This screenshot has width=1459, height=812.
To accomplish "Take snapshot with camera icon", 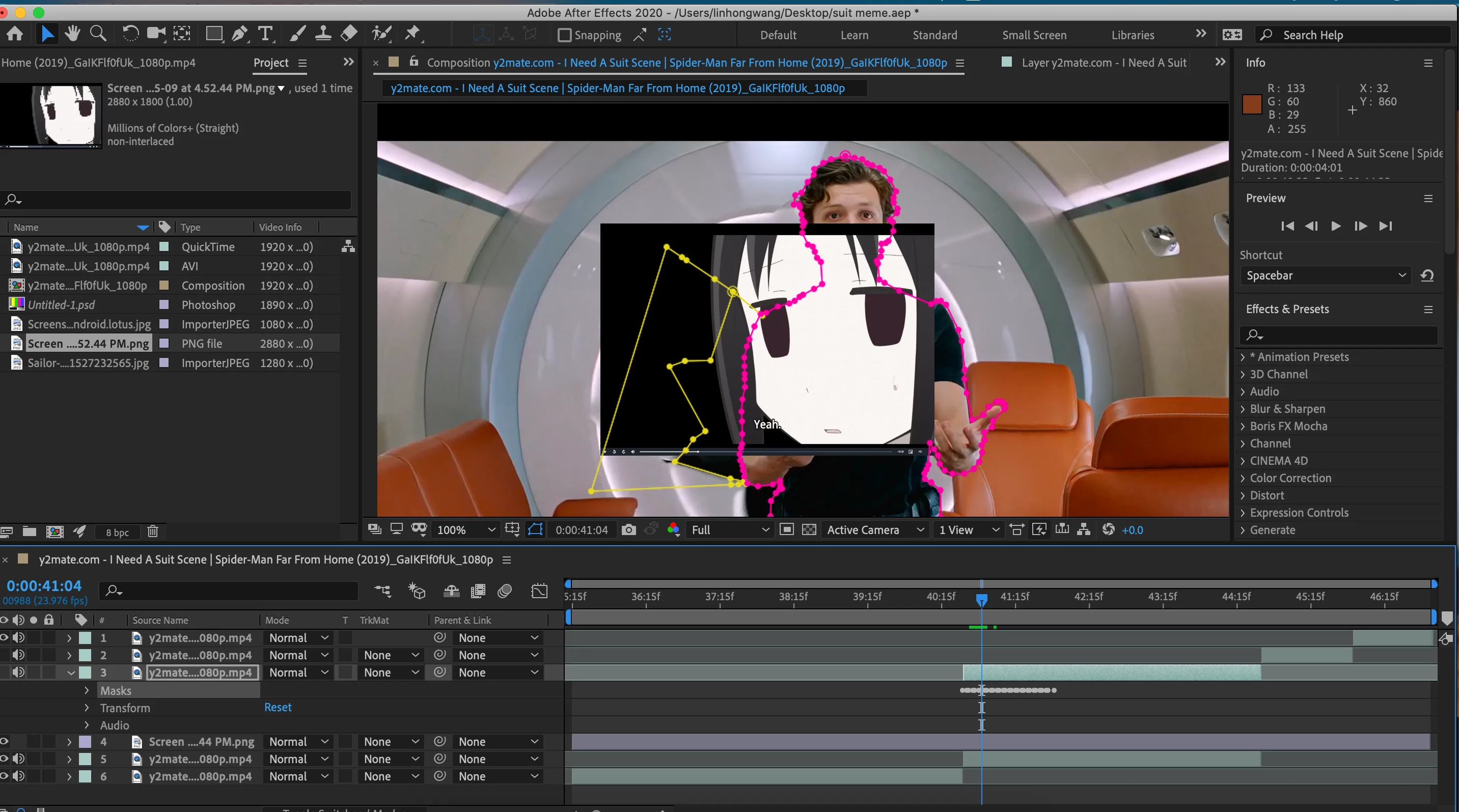I will tap(628, 530).
